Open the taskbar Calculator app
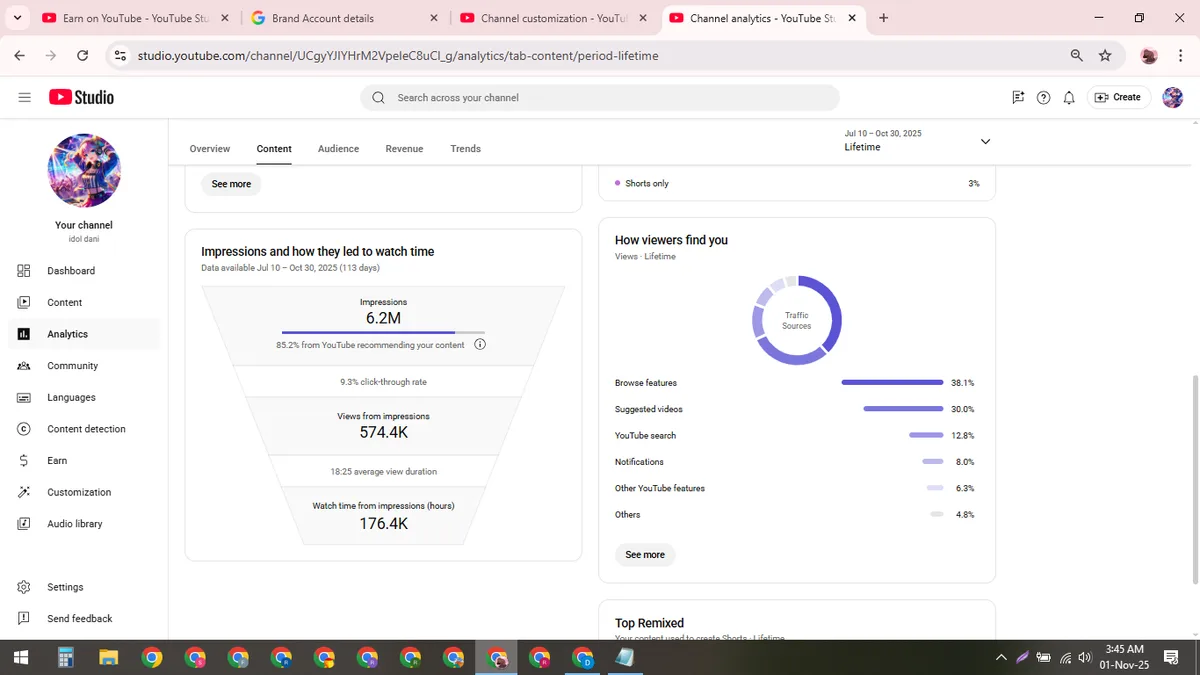Screen dimensions: 1200x675 (66, 658)
